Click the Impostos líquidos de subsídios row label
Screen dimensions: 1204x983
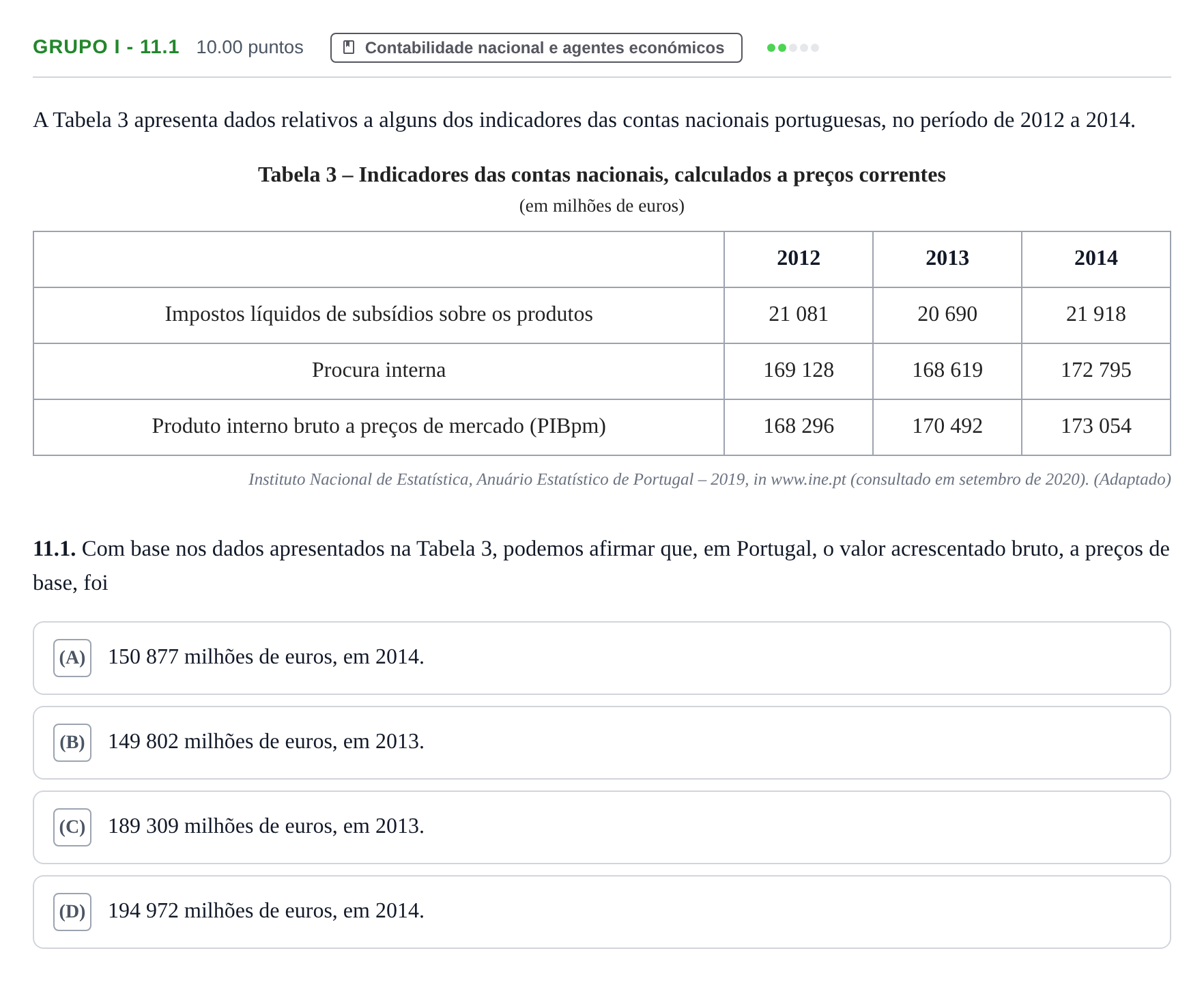[x=379, y=314]
